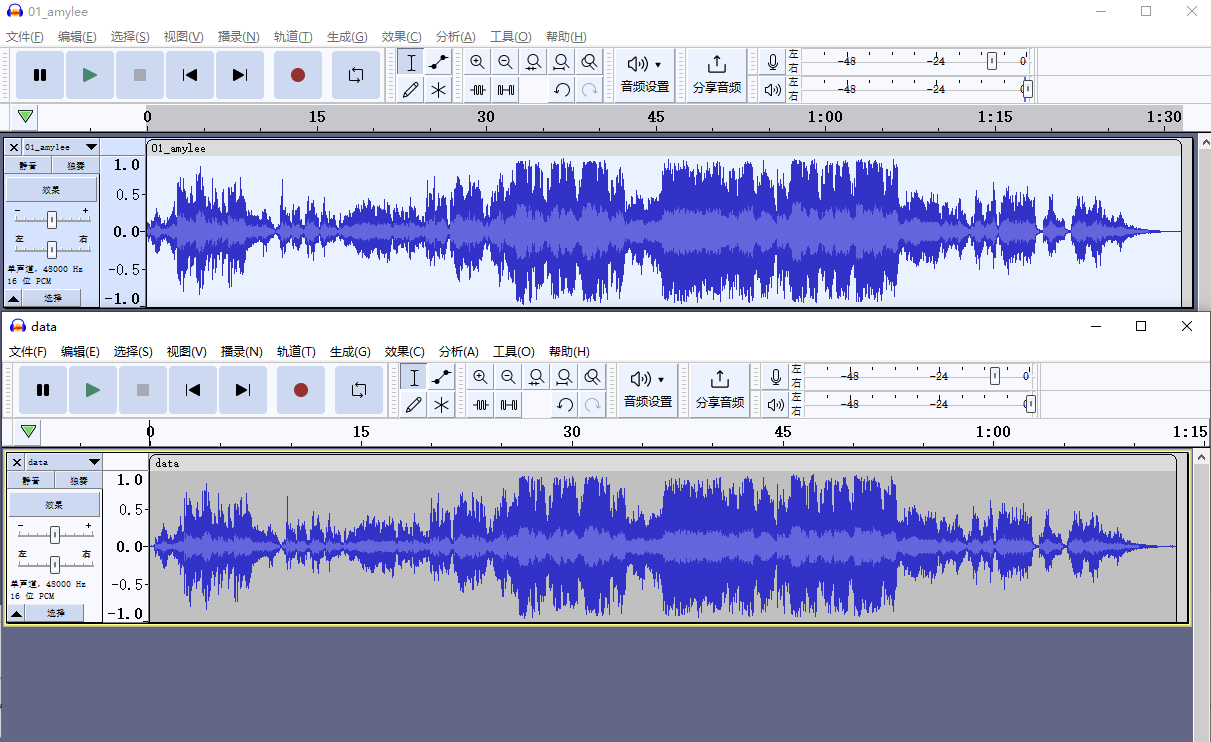Zoom in on 01_amylee window
The image size is (1211, 742).
point(478,62)
